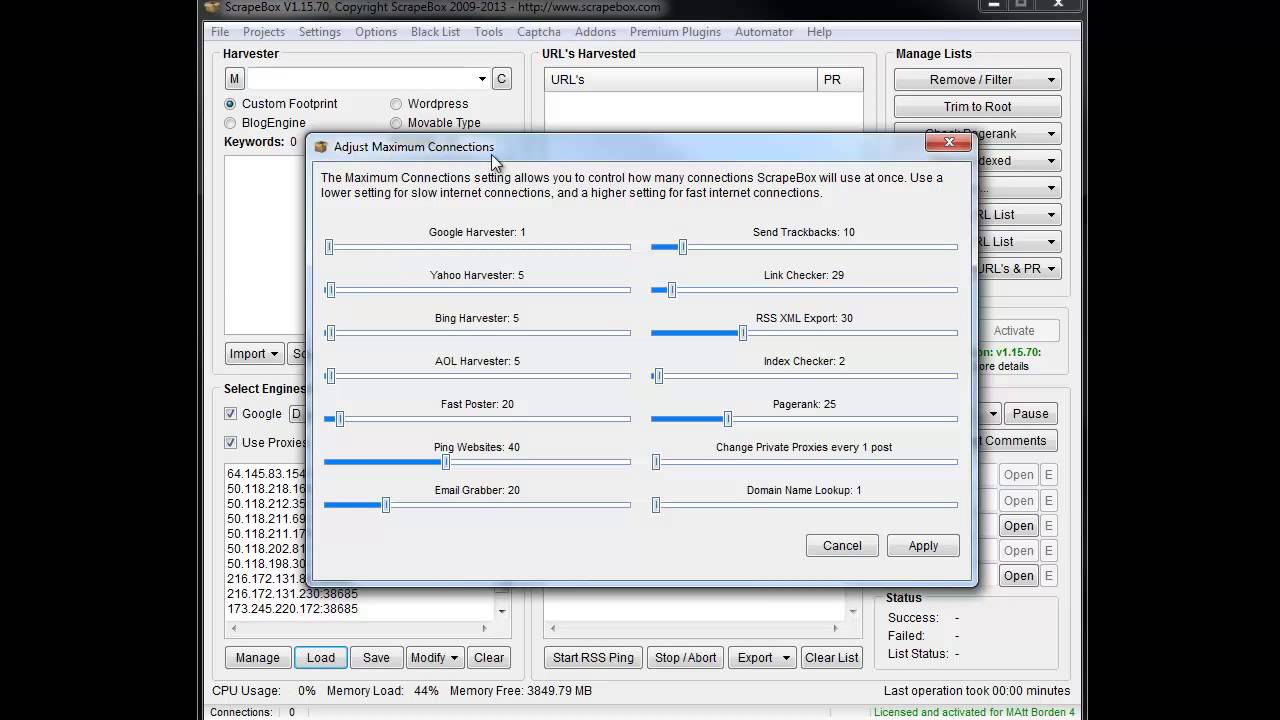Select the BlogEngine radio button
The width and height of the screenshot is (1280, 720).
230,123
